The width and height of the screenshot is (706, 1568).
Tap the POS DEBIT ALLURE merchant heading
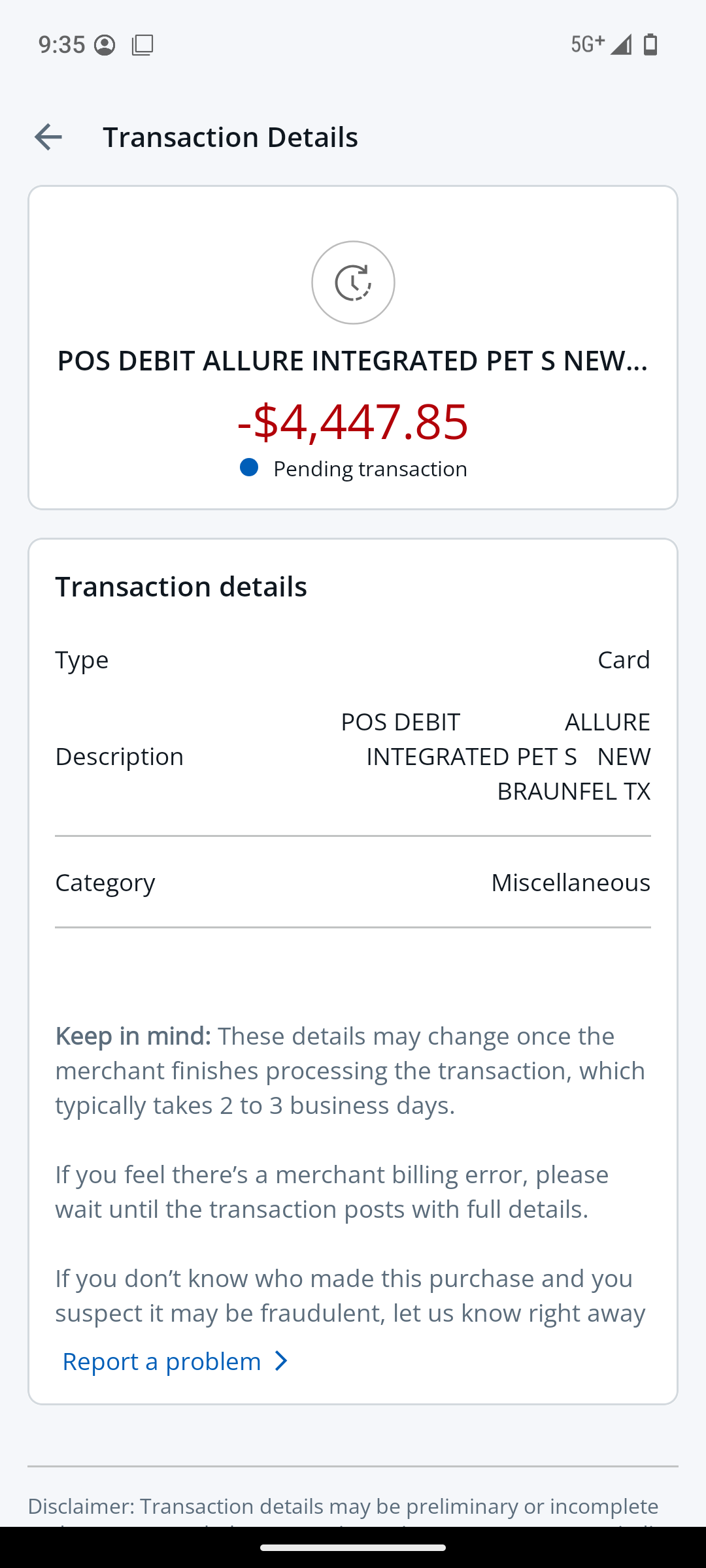(x=353, y=361)
